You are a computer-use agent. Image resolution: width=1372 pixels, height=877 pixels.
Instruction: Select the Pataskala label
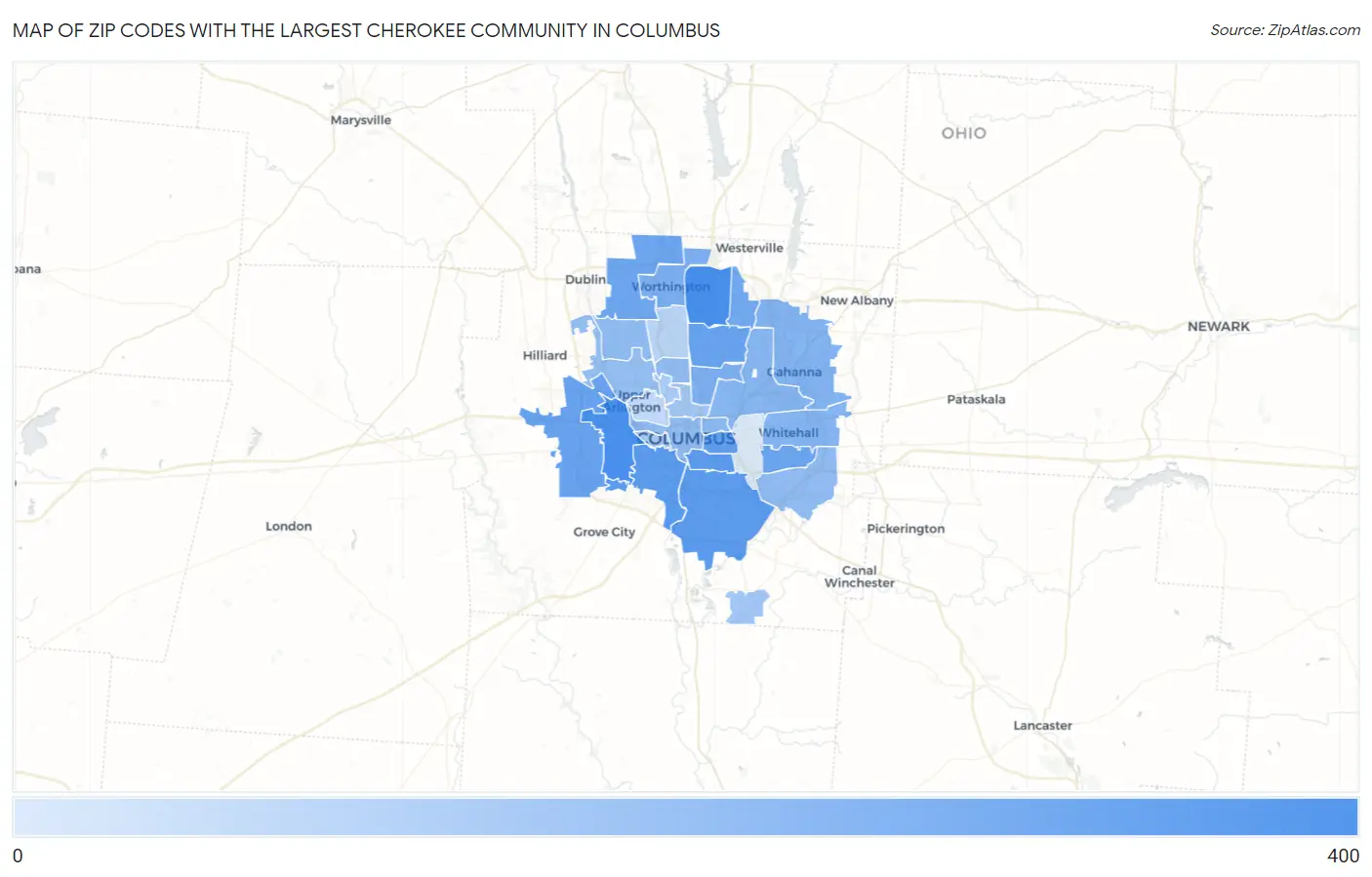tap(976, 399)
